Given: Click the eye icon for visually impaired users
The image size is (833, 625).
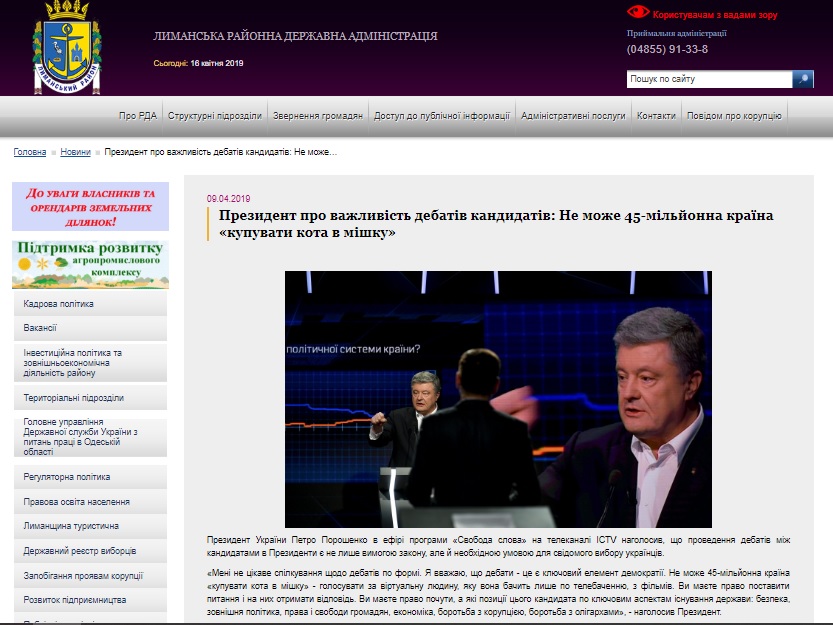Looking at the screenshot, I should (637, 13).
